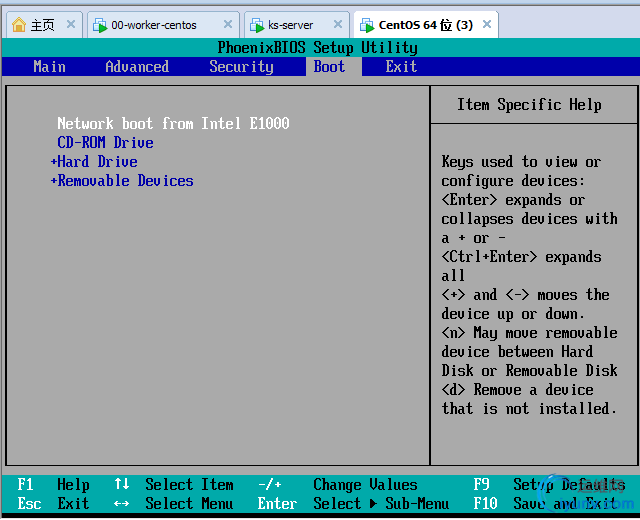Click the VM icon on the ks-server tab
Image resolution: width=640 pixels, height=520 pixels.
(x=257, y=25)
